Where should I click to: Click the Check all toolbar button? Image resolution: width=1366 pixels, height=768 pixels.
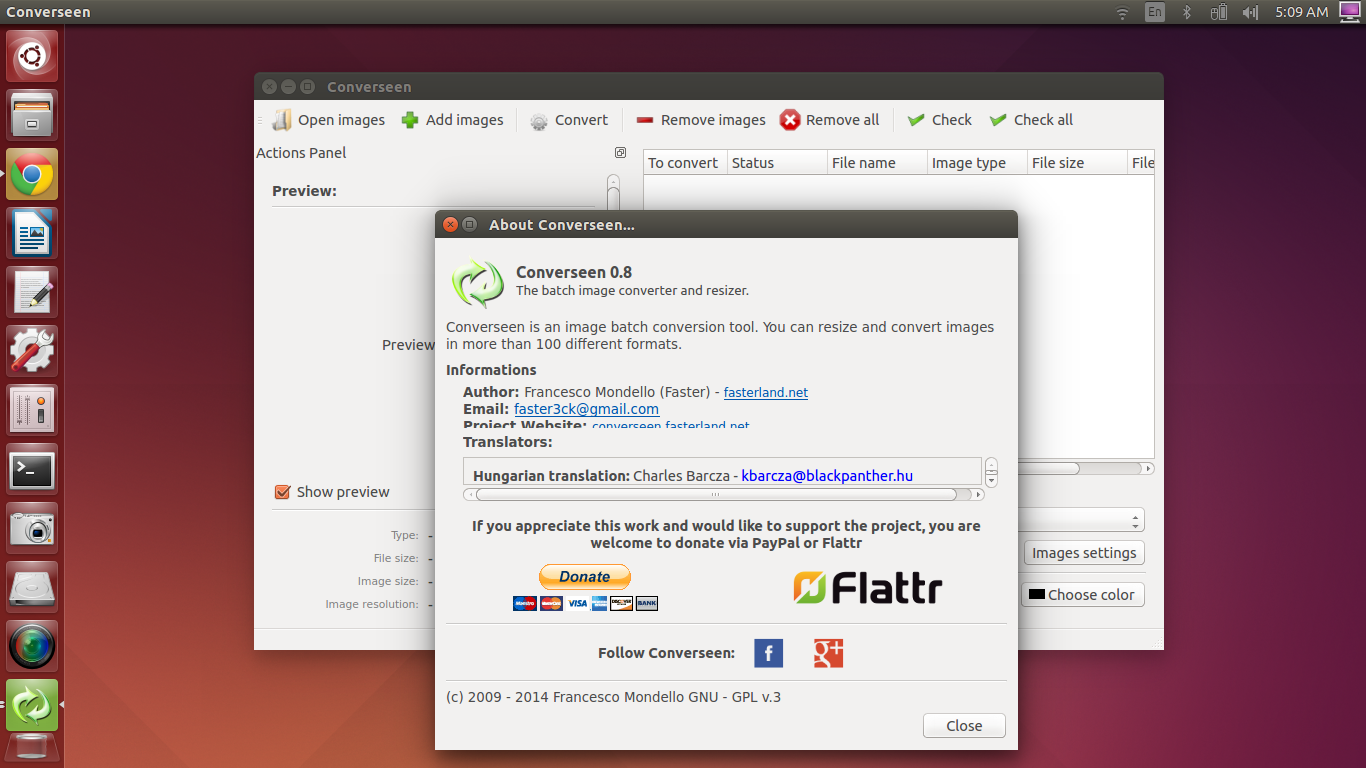tap(1031, 120)
